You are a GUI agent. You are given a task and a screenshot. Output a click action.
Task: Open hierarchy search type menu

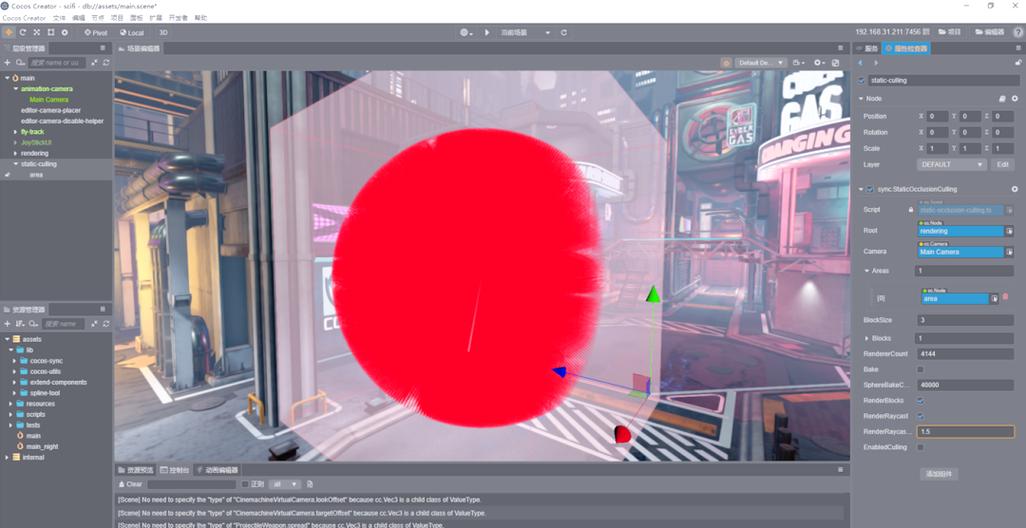click(x=21, y=62)
